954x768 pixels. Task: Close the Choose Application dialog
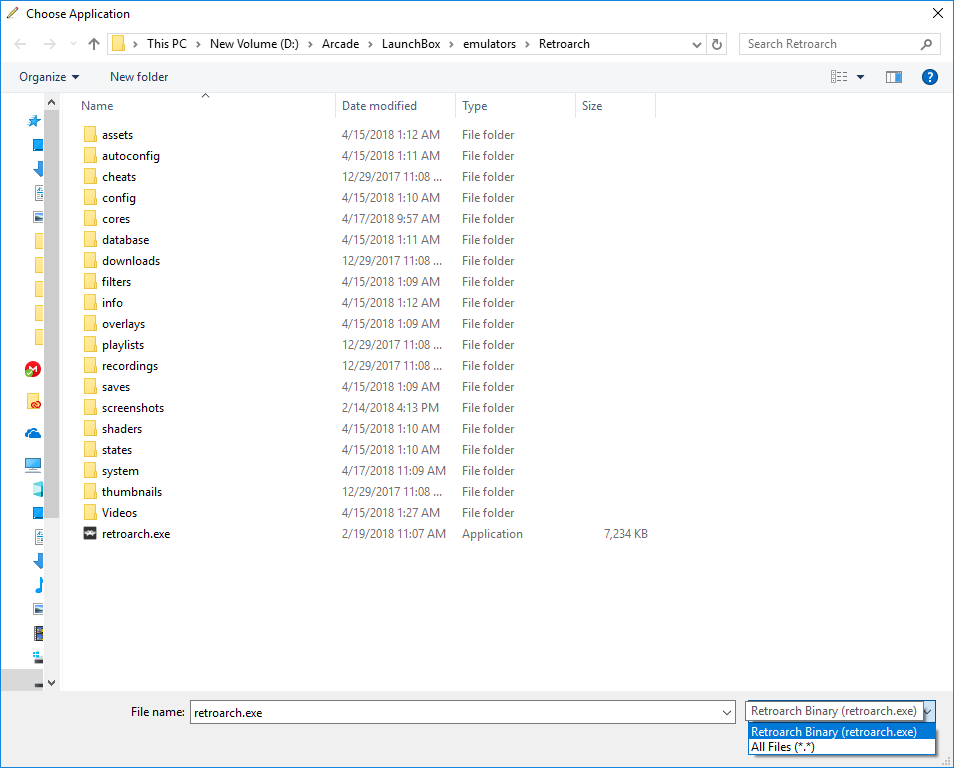[x=938, y=13]
